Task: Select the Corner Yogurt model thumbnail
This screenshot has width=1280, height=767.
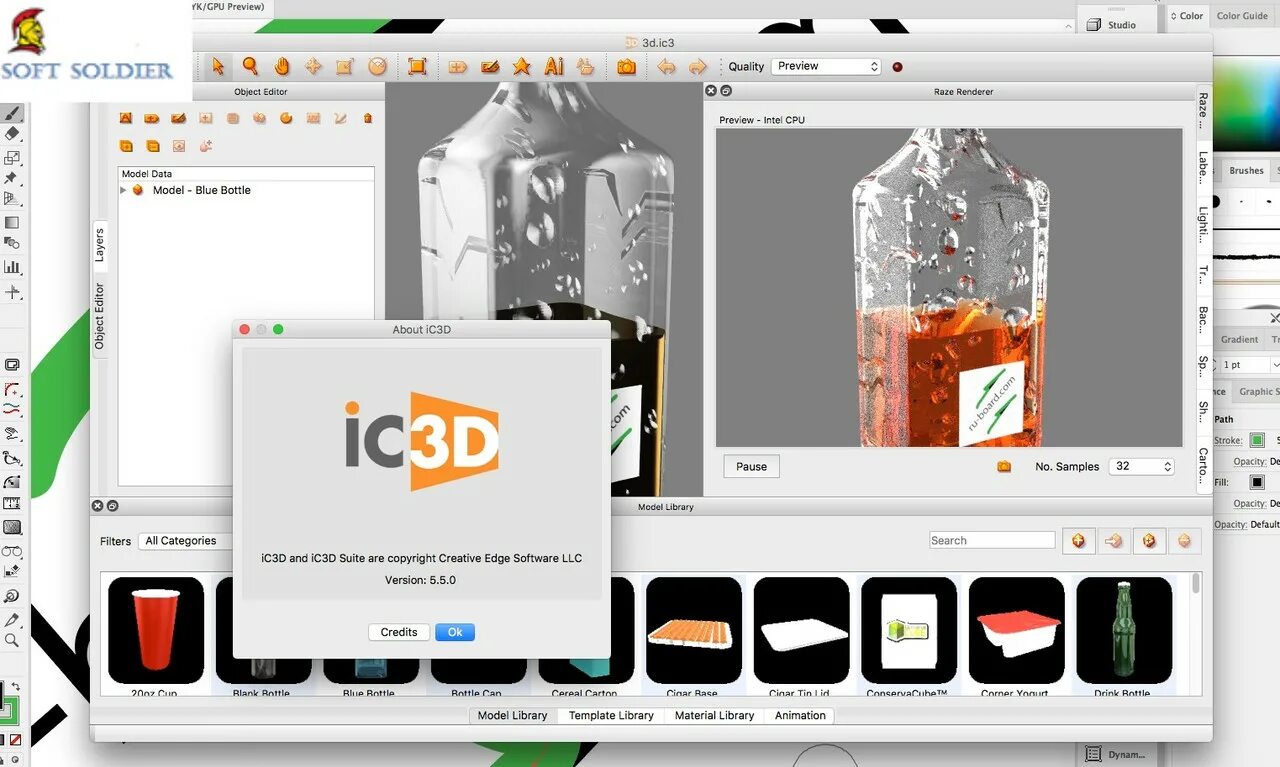Action: 1016,630
